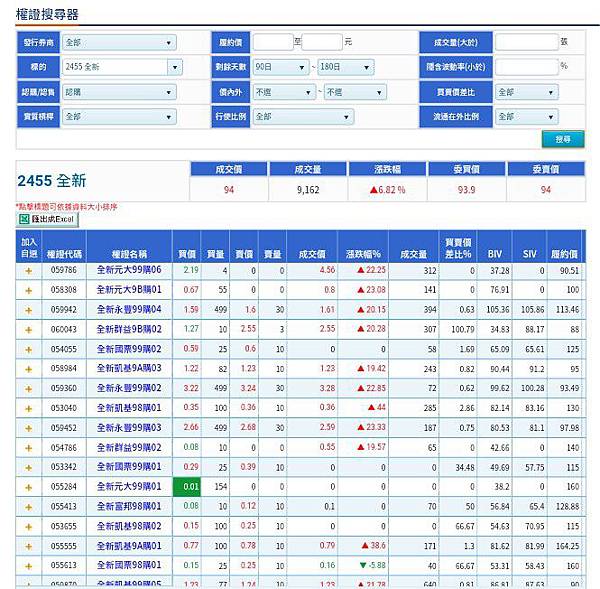Click the 成交量(大於) volume input field
Viewport: 600px width, 589px height.
click(527, 42)
